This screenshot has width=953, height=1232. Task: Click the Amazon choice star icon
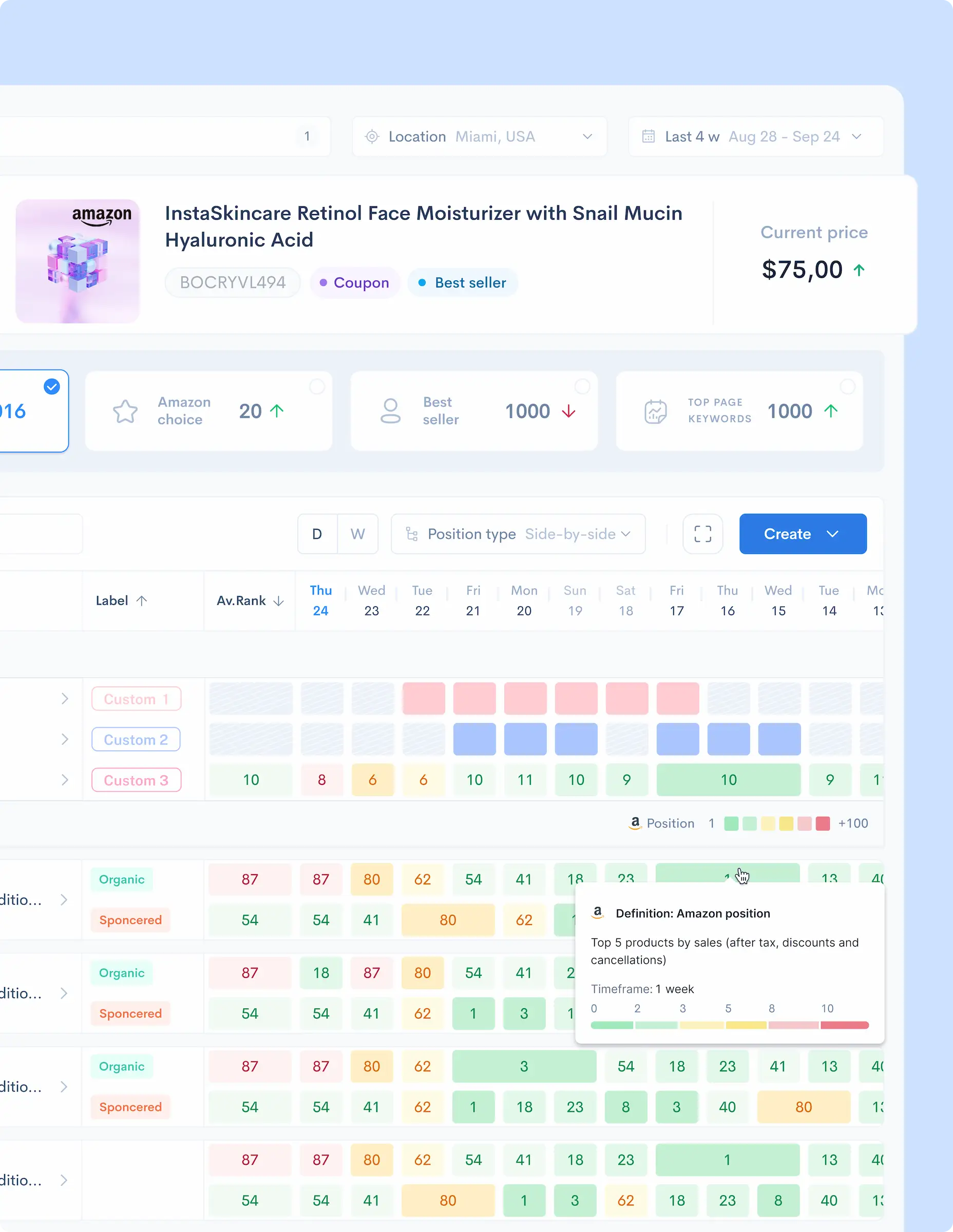click(x=125, y=411)
